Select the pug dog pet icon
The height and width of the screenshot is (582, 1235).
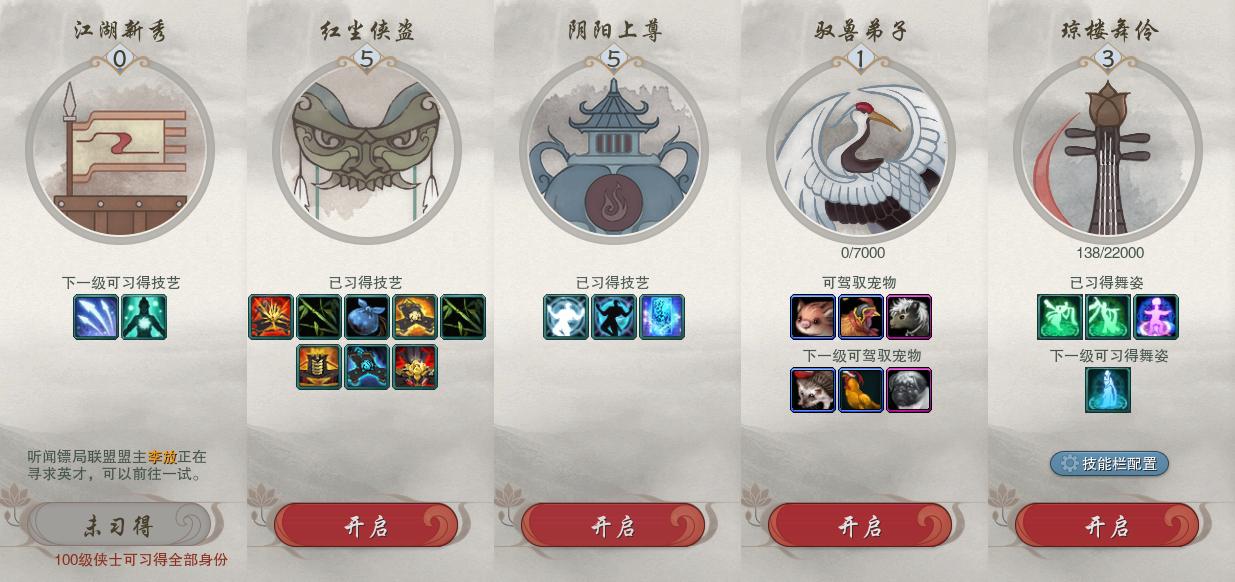coord(909,390)
